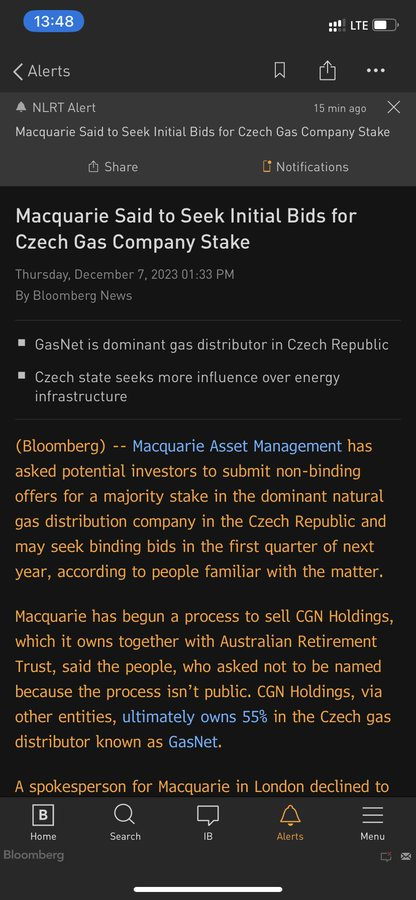Viewport: 416px width, 900px height.
Task: Open the Home tab
Action: tap(43, 823)
